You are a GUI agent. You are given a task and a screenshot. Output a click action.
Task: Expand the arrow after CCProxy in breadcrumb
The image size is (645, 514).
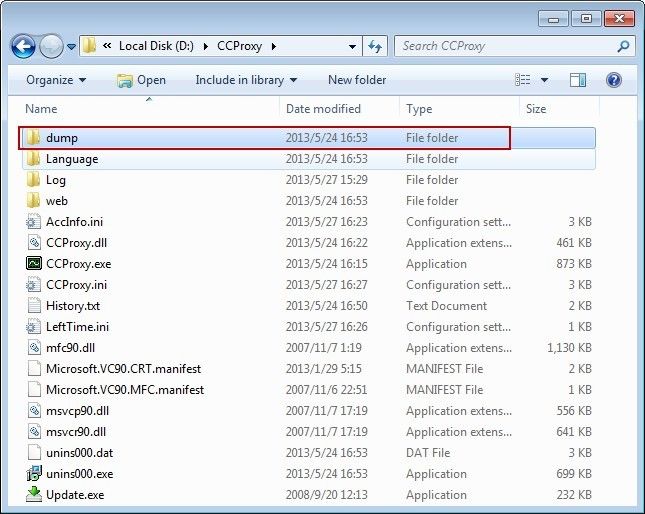point(274,46)
